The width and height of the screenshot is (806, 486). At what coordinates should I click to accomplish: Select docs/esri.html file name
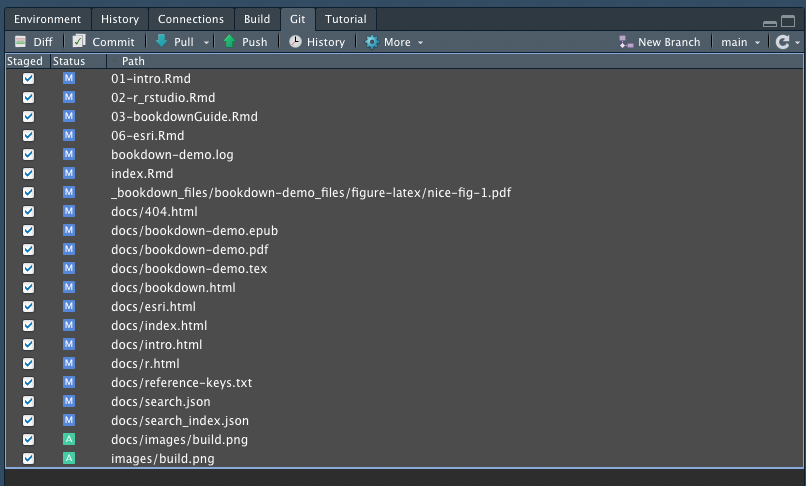pyautogui.click(x=153, y=307)
